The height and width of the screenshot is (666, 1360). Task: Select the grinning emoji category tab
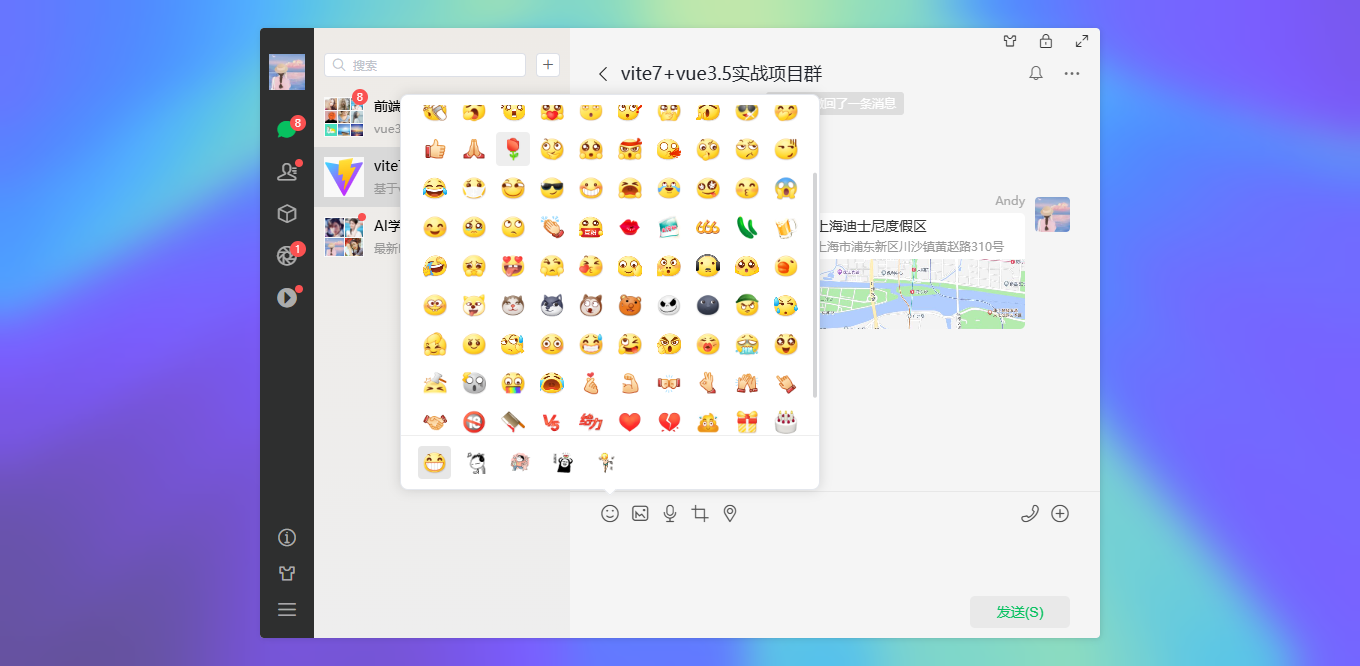434,461
